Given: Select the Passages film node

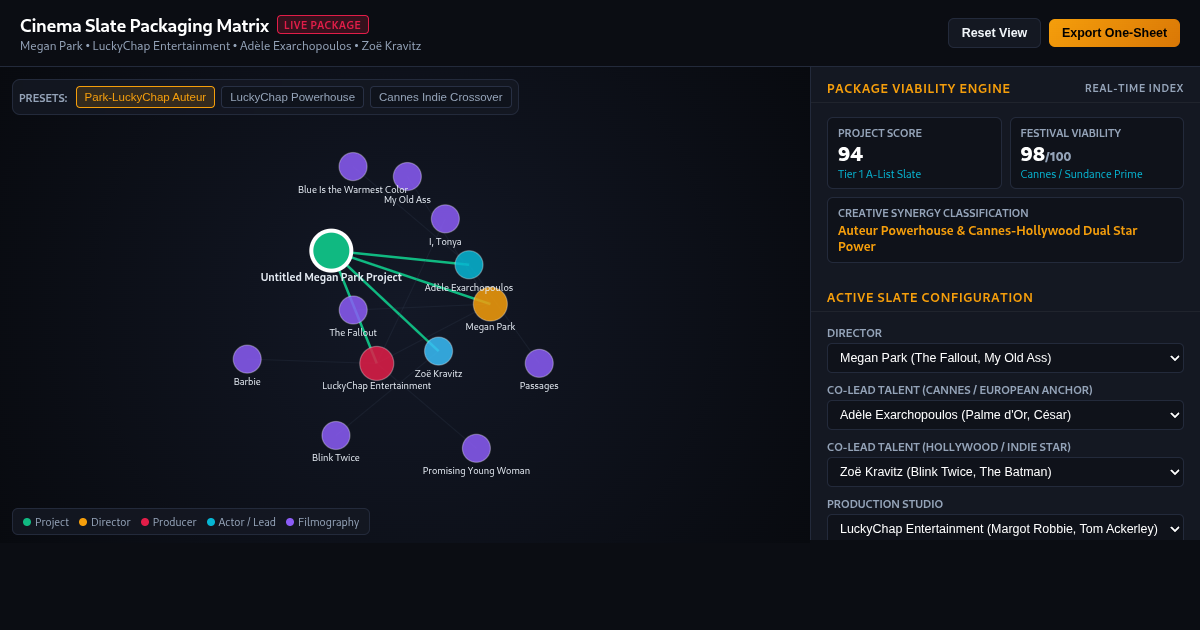Looking at the screenshot, I should click(x=539, y=364).
